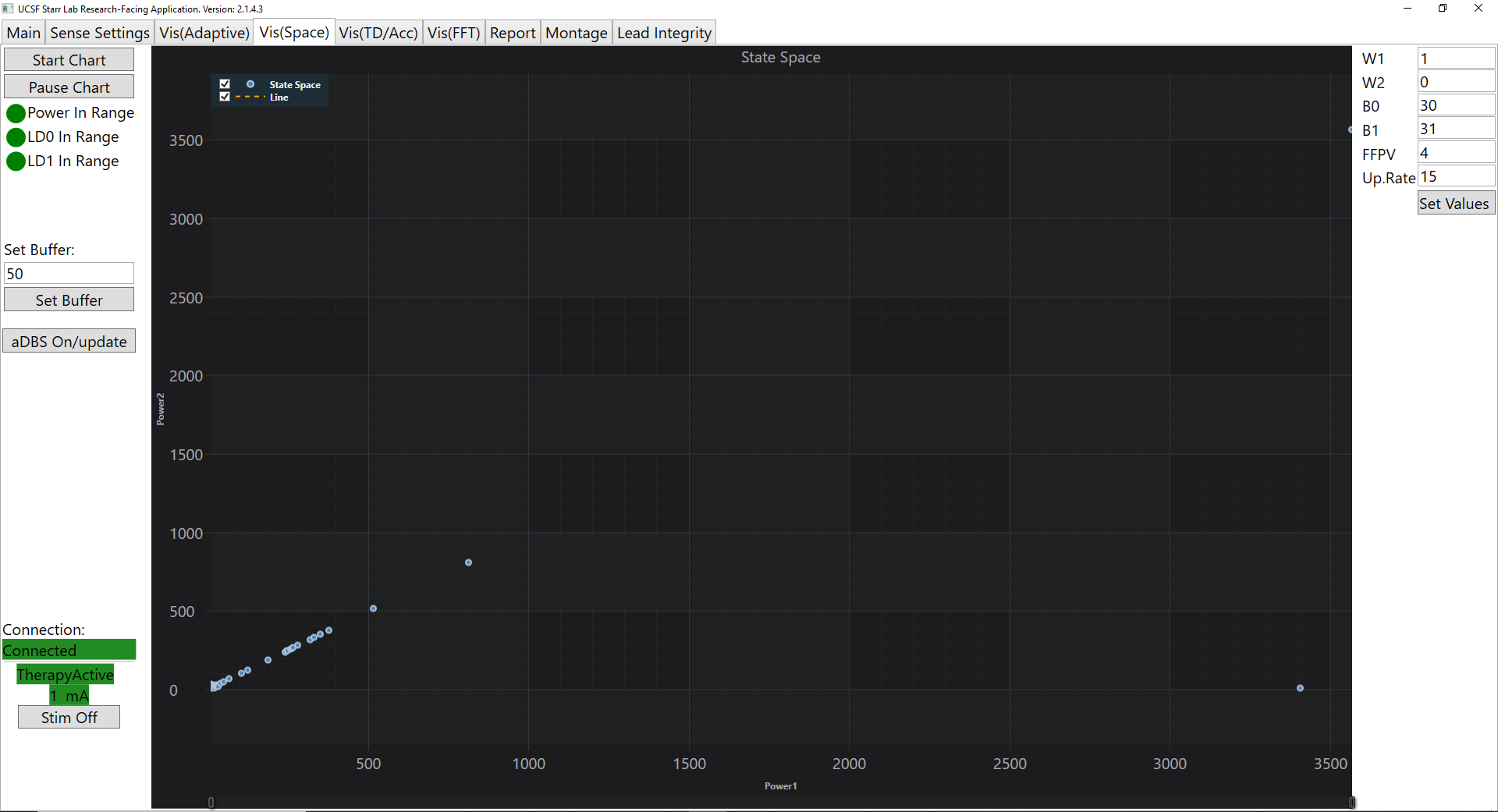This screenshot has height=812, width=1498.
Task: Click the left handle of the chart range slider
Action: [x=211, y=802]
